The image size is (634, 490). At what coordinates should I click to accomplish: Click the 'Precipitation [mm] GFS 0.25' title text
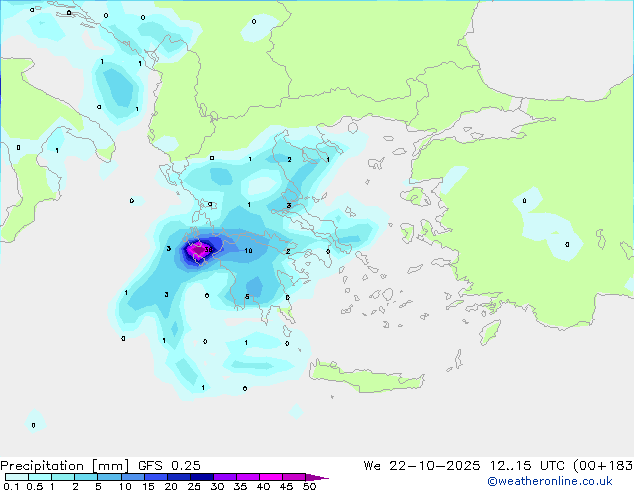click(x=100, y=466)
